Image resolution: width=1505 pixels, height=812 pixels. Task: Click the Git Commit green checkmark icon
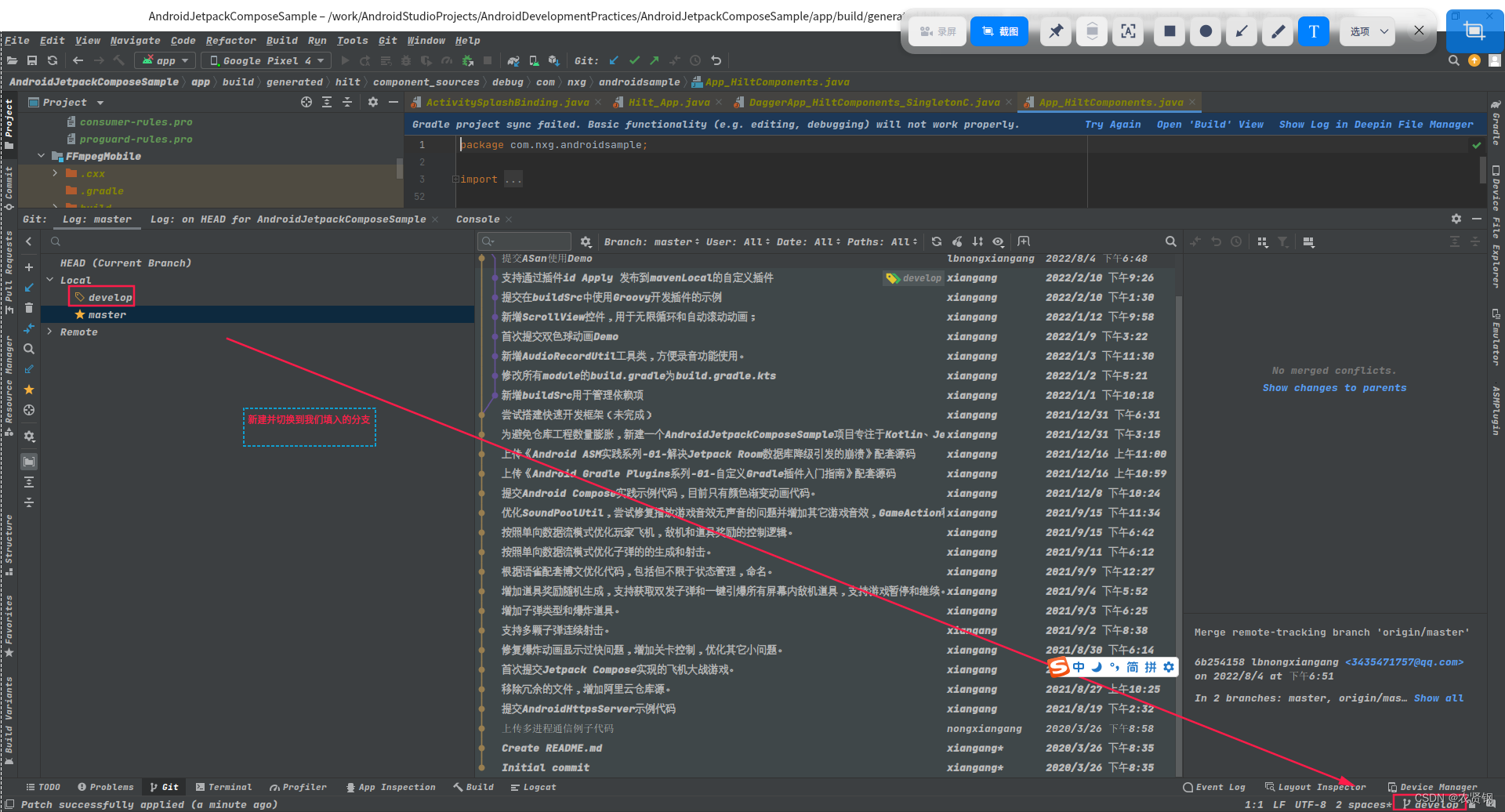pyautogui.click(x=634, y=60)
